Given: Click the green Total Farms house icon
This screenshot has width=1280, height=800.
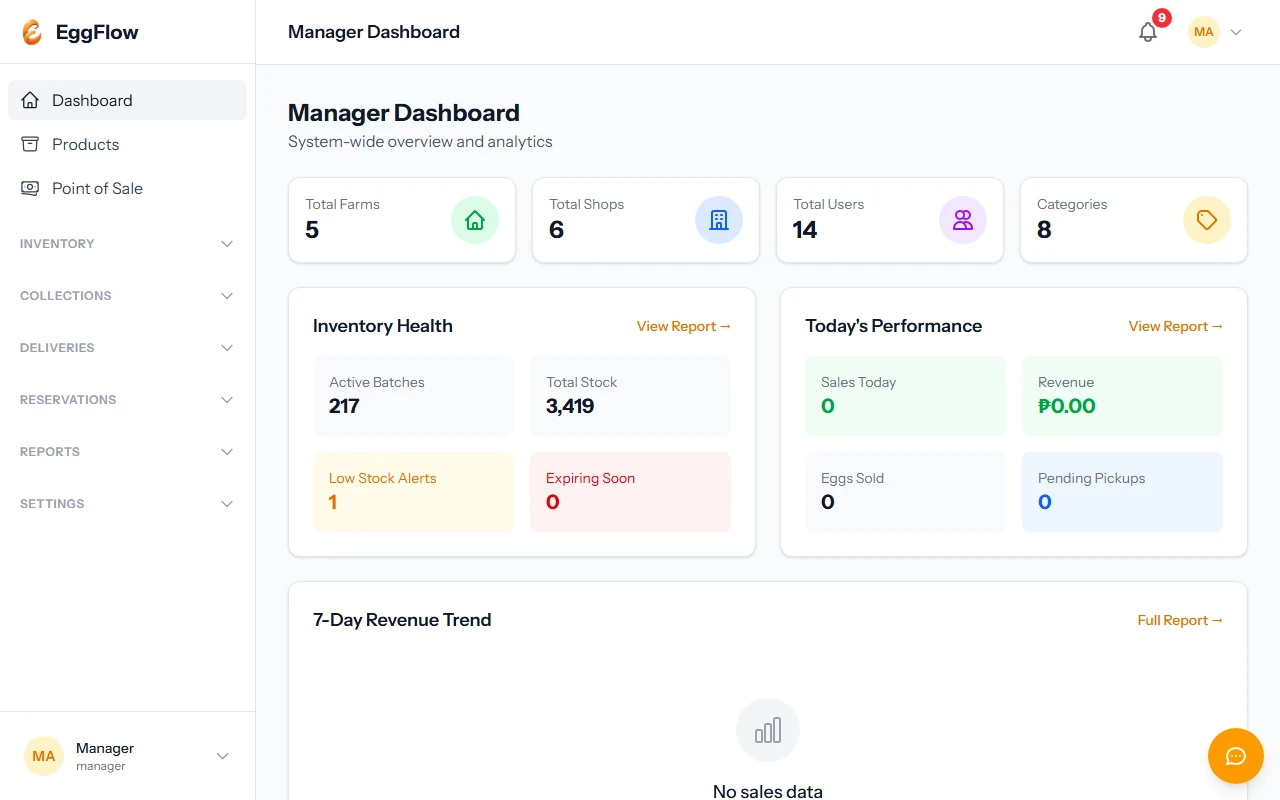Looking at the screenshot, I should pos(475,220).
